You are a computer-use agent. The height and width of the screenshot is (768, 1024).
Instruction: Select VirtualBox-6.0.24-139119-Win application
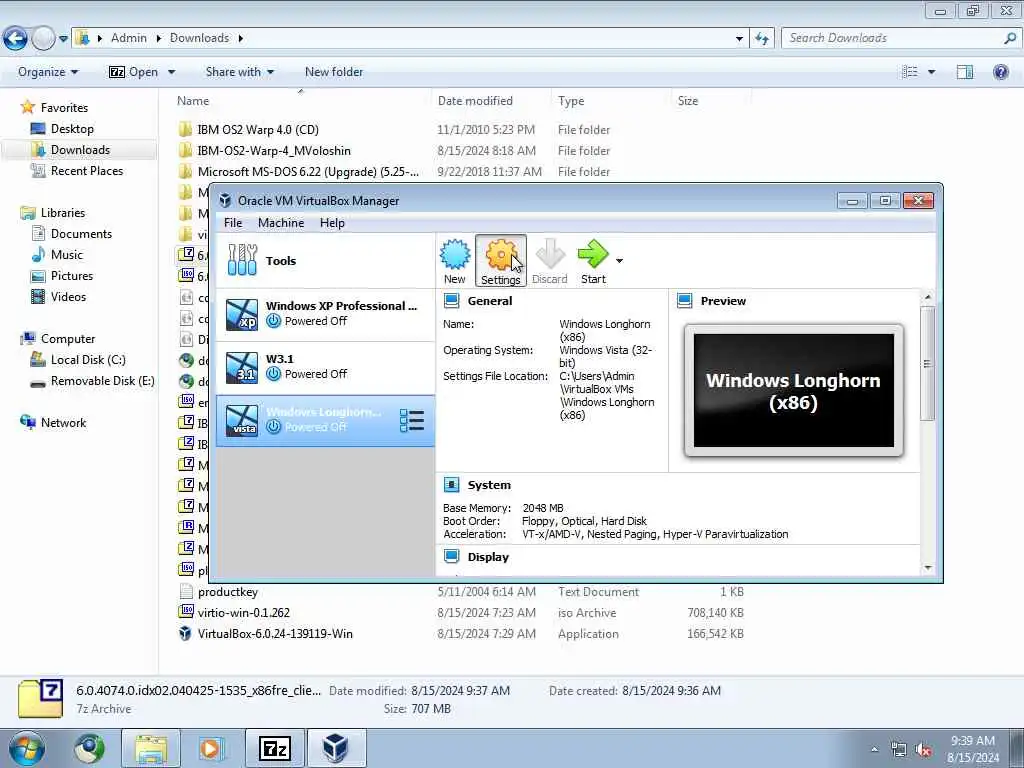[x=275, y=633]
